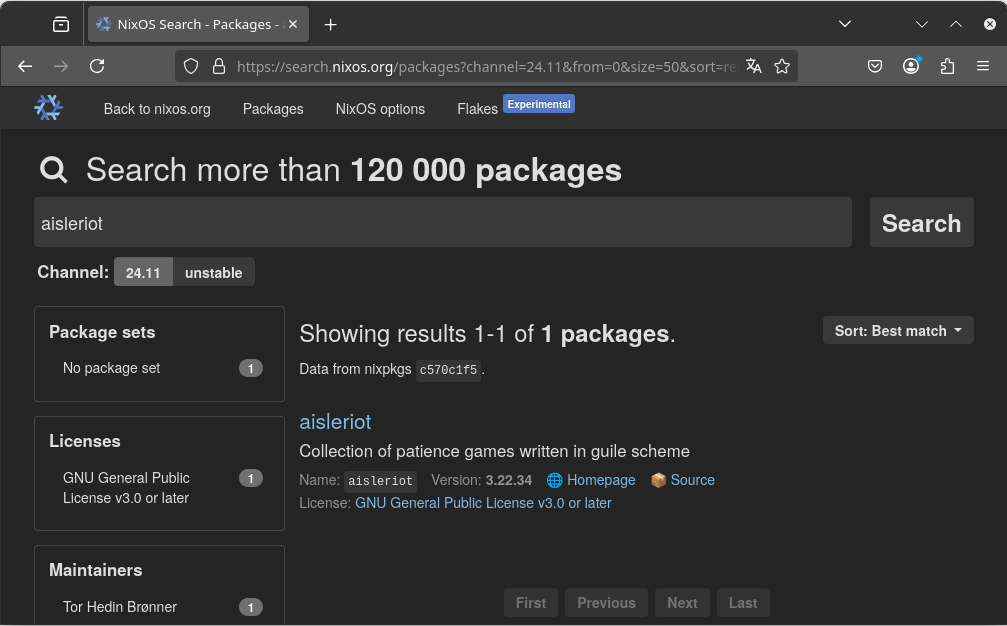
Task: Click the package search text field
Action: click(443, 223)
